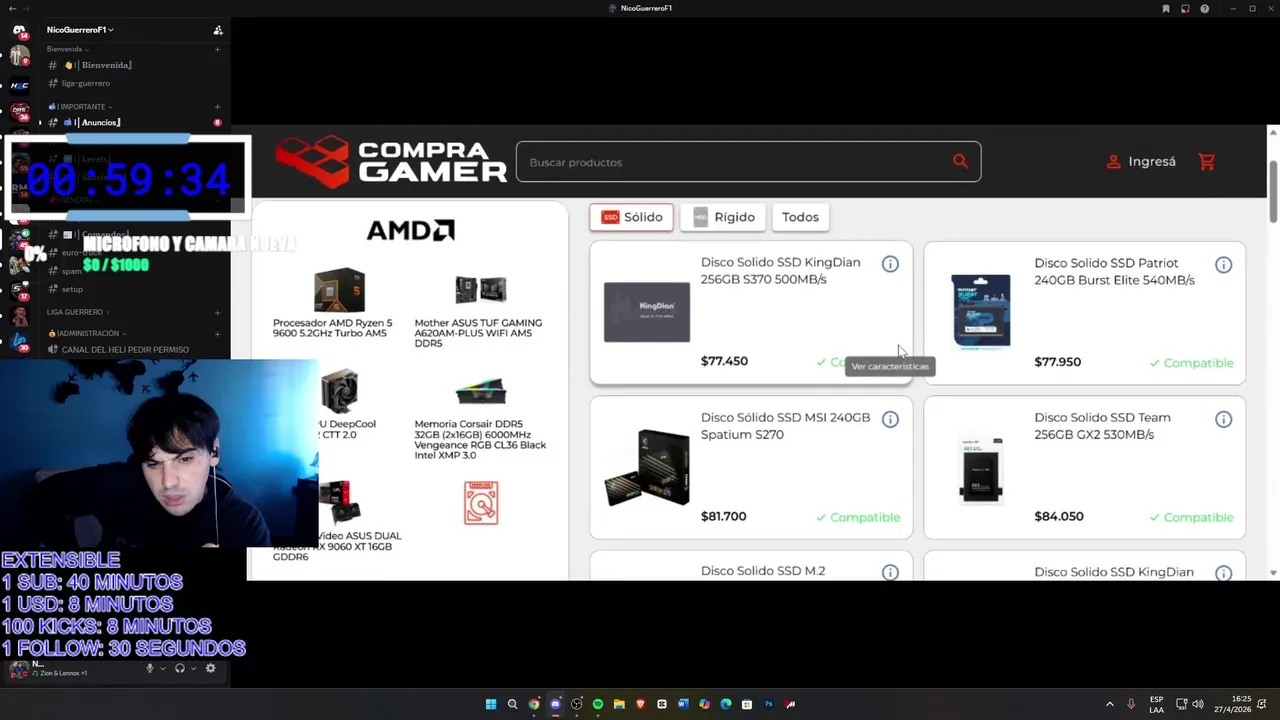Click the Compra Gamer logo
This screenshot has height=720, width=1280.
click(391, 161)
